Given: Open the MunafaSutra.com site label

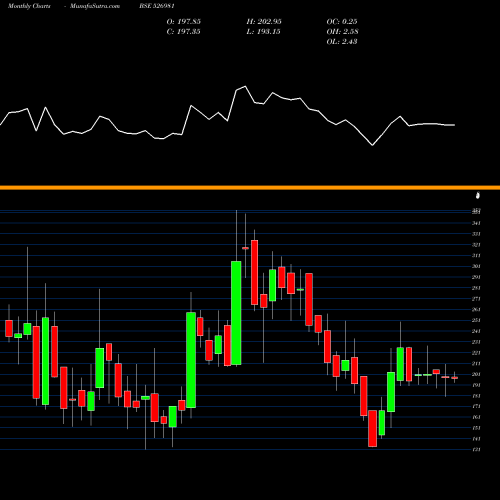Looking at the screenshot, I should pyautogui.click(x=95, y=6).
